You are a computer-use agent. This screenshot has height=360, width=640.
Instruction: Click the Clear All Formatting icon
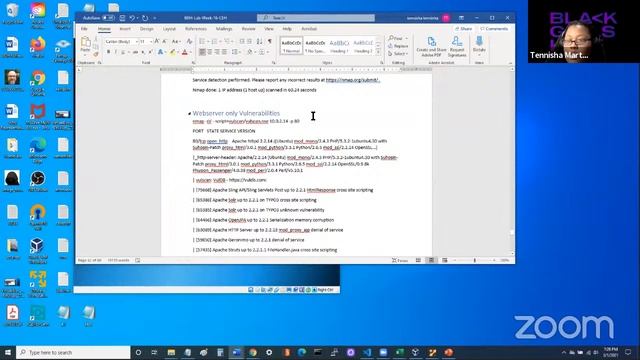[x=189, y=42]
